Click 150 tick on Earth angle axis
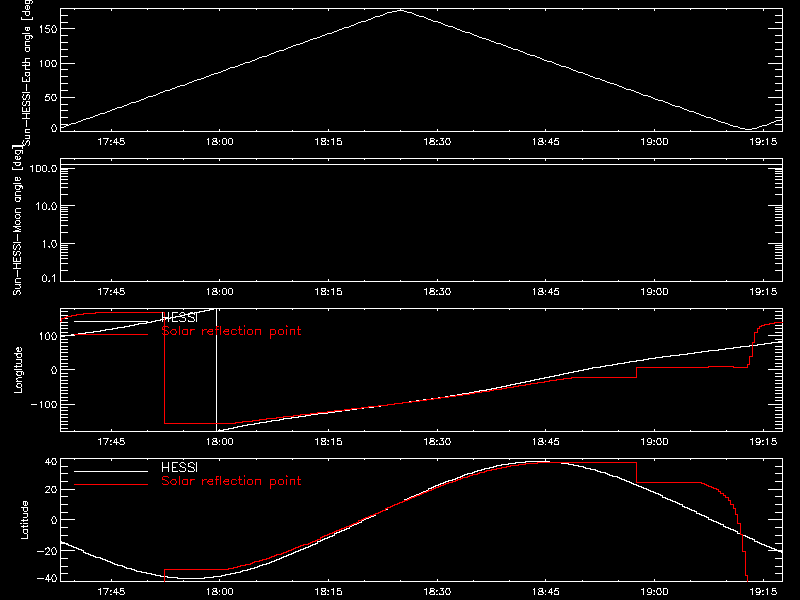 (x=47, y=29)
